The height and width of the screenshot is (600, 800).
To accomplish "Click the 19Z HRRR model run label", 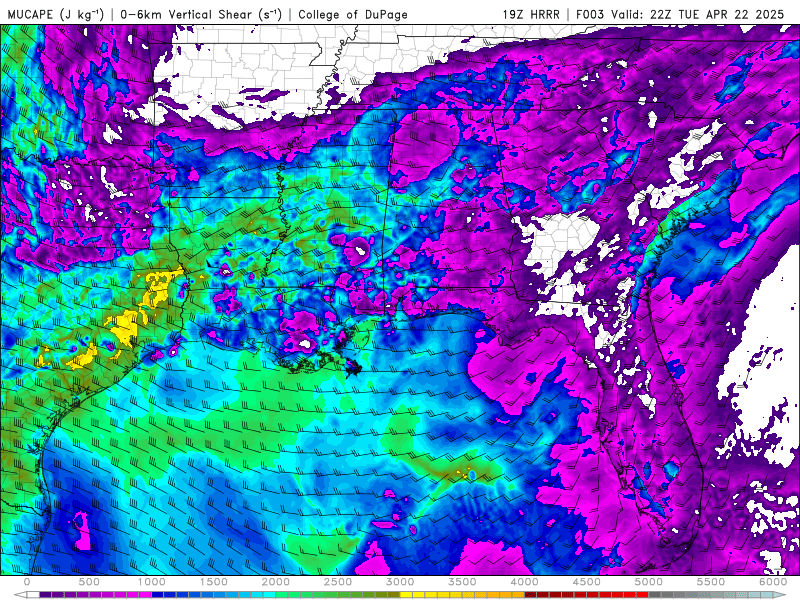I will 531,14.
